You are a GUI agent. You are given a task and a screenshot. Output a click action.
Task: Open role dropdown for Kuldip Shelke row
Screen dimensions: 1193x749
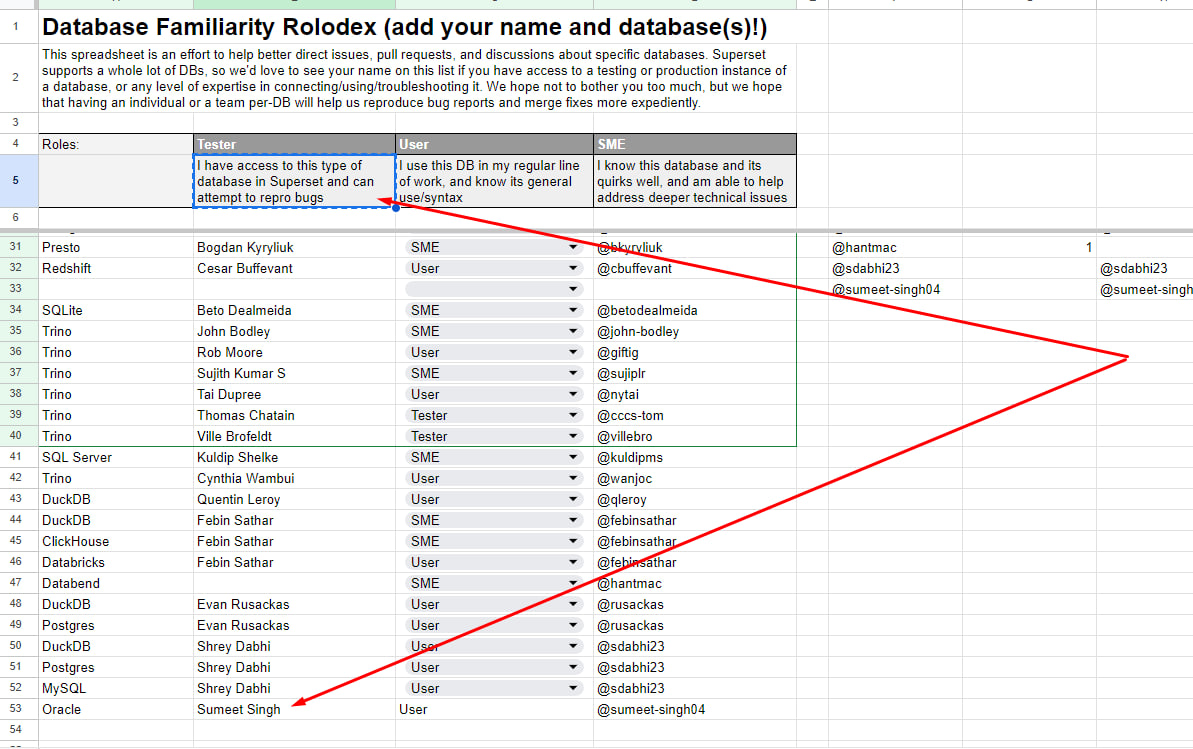pyautogui.click(x=572, y=457)
